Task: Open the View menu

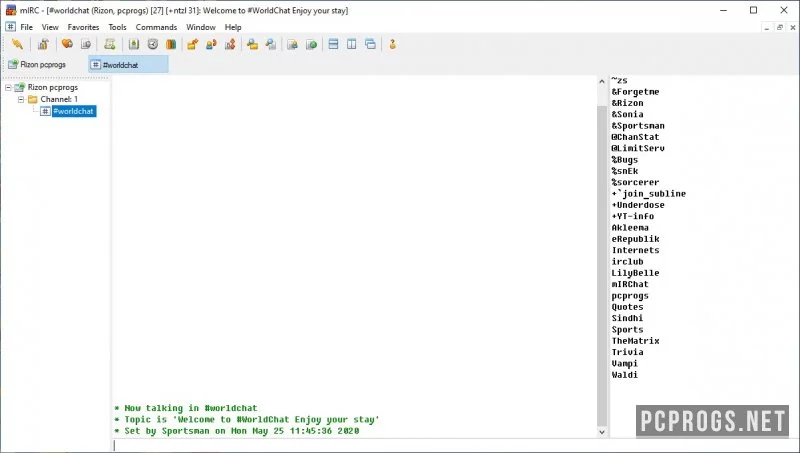Action: click(x=50, y=27)
